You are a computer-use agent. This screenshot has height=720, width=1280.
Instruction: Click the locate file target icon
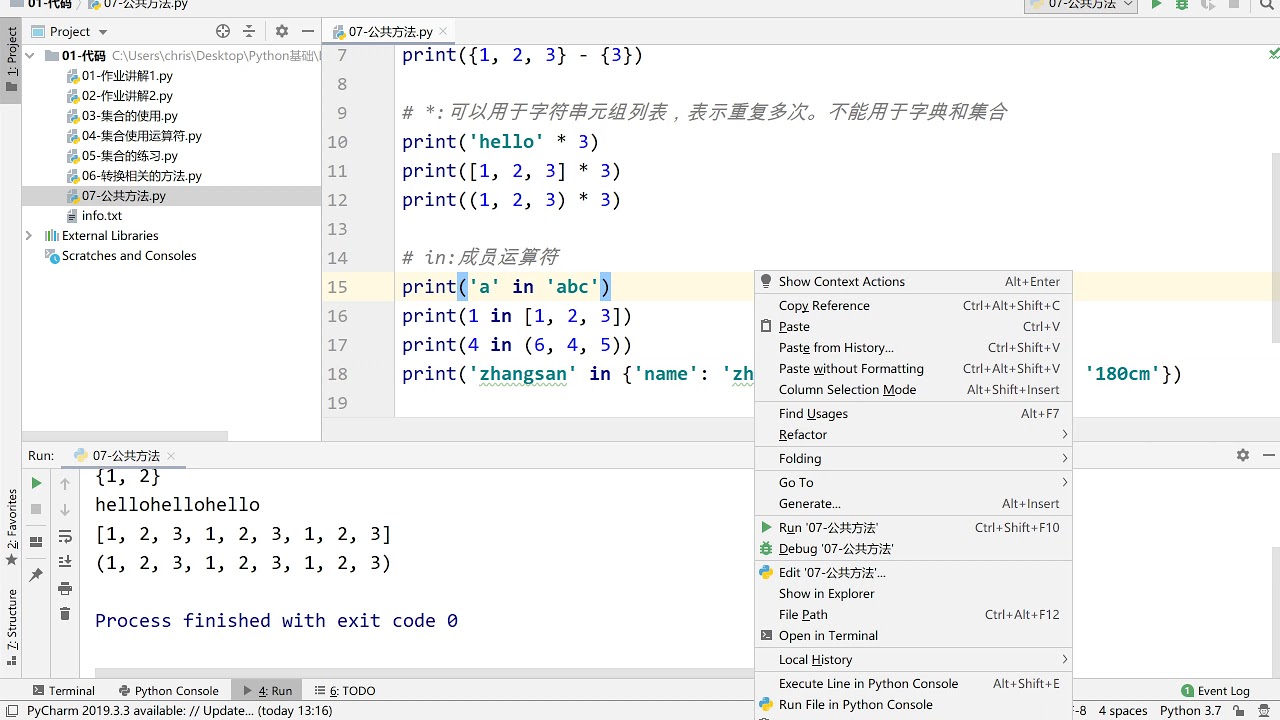click(223, 31)
